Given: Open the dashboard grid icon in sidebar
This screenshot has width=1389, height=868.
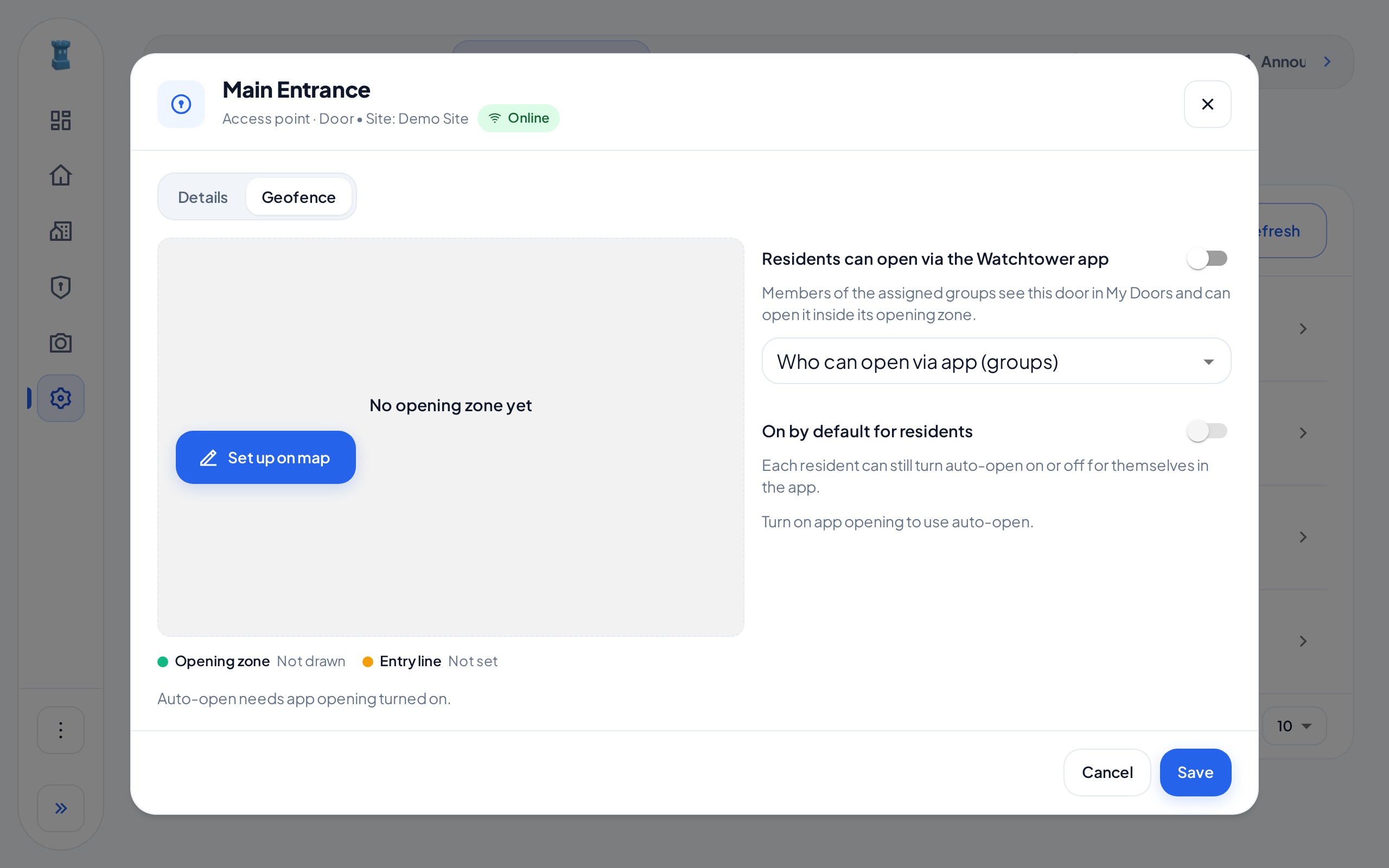Looking at the screenshot, I should [x=60, y=120].
